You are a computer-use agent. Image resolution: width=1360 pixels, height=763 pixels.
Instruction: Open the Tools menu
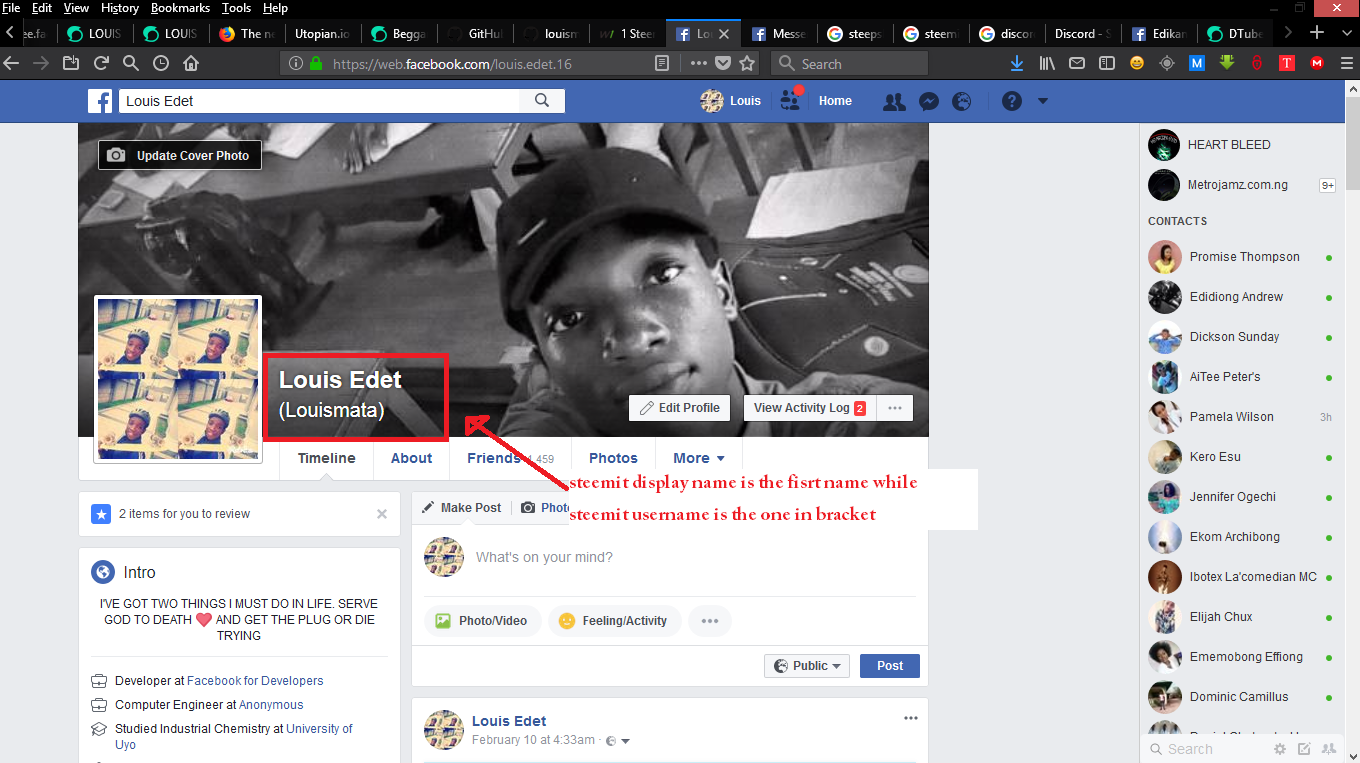click(x=236, y=8)
